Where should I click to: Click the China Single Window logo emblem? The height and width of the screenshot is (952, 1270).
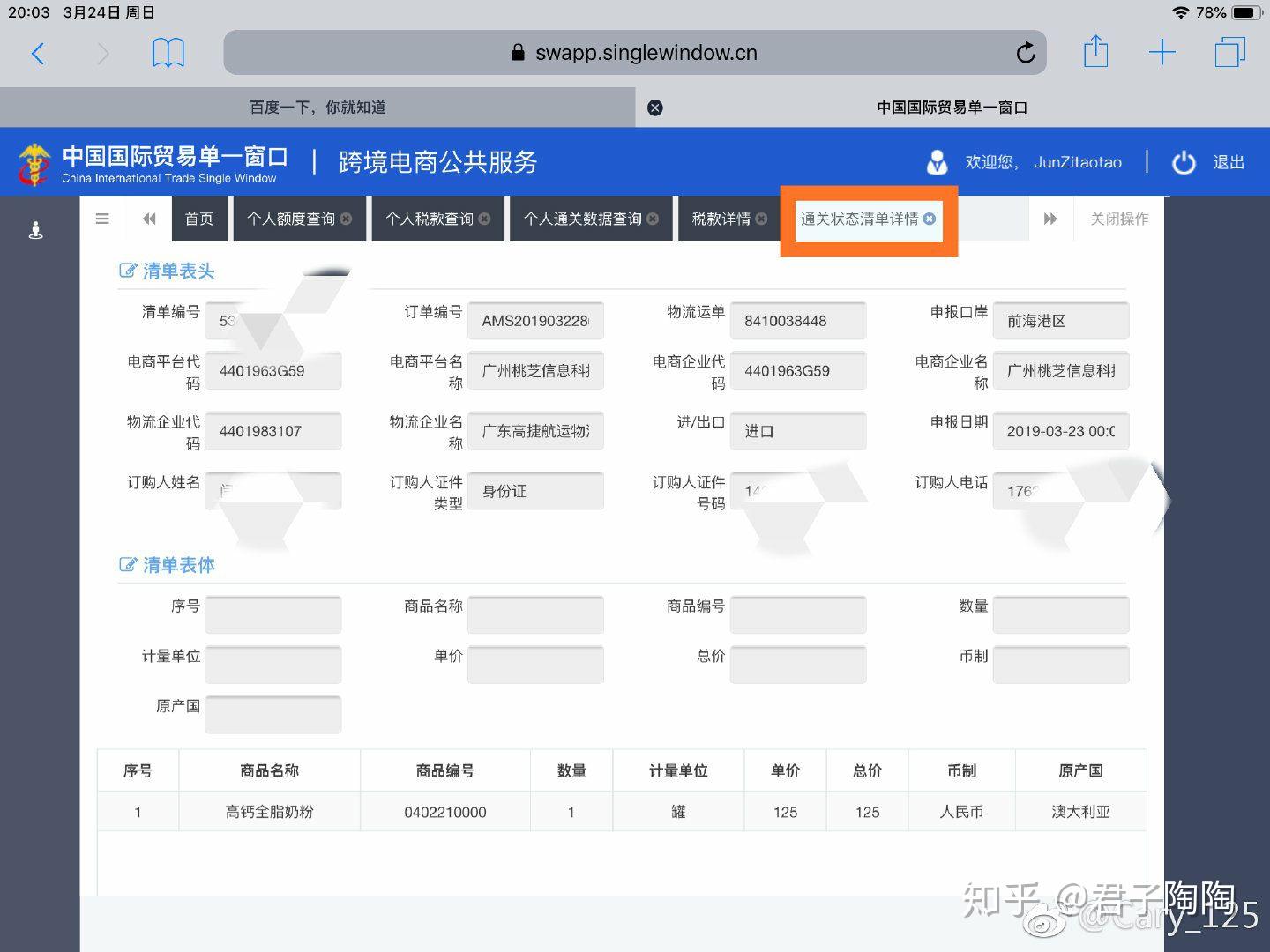34,163
